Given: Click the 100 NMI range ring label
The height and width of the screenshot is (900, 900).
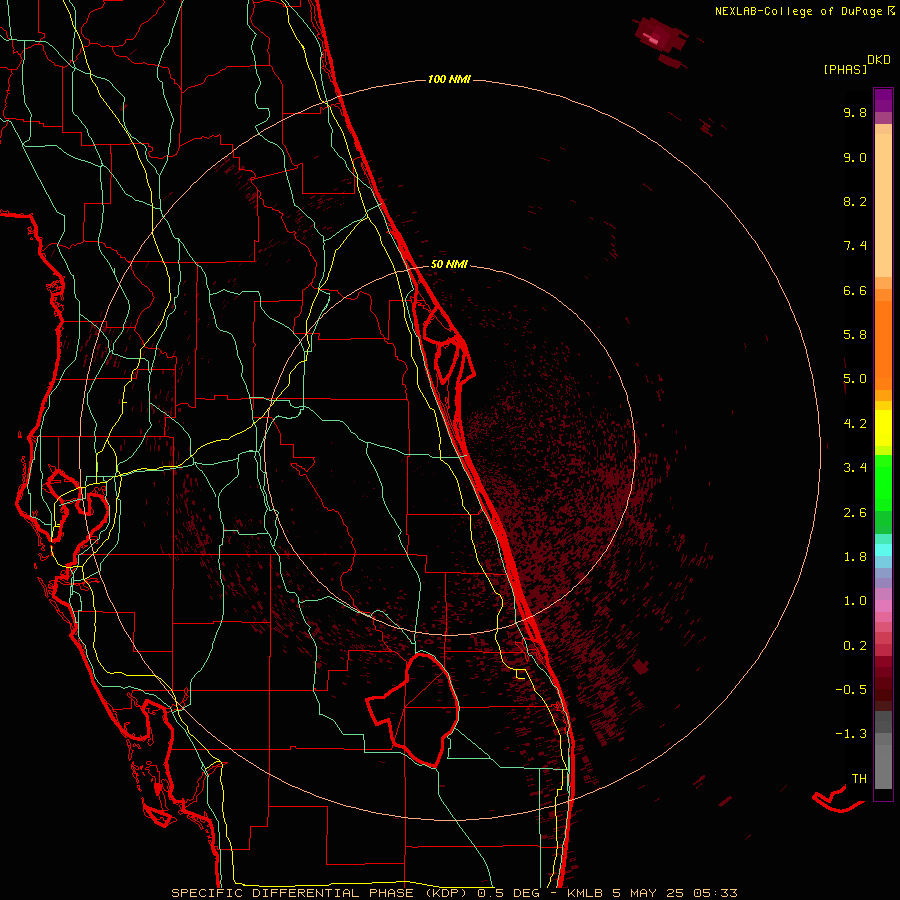Looking at the screenshot, I should [449, 79].
